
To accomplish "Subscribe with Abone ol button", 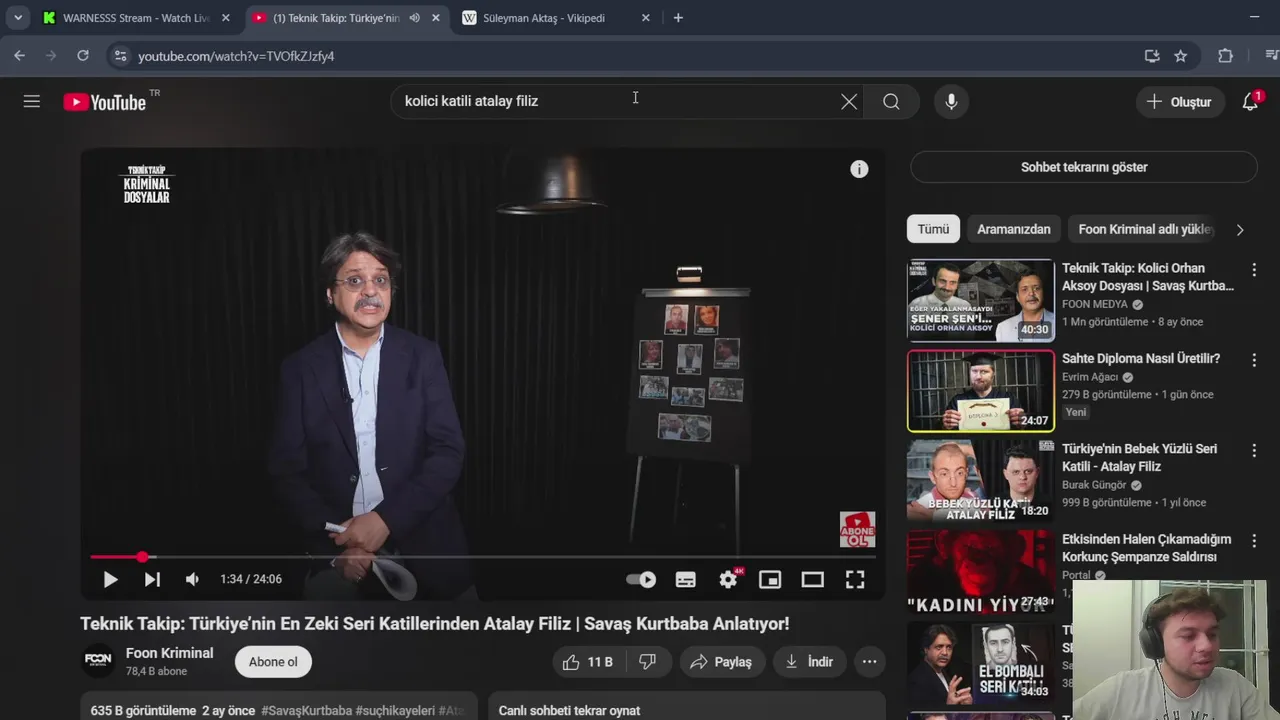I will click(x=273, y=662).
